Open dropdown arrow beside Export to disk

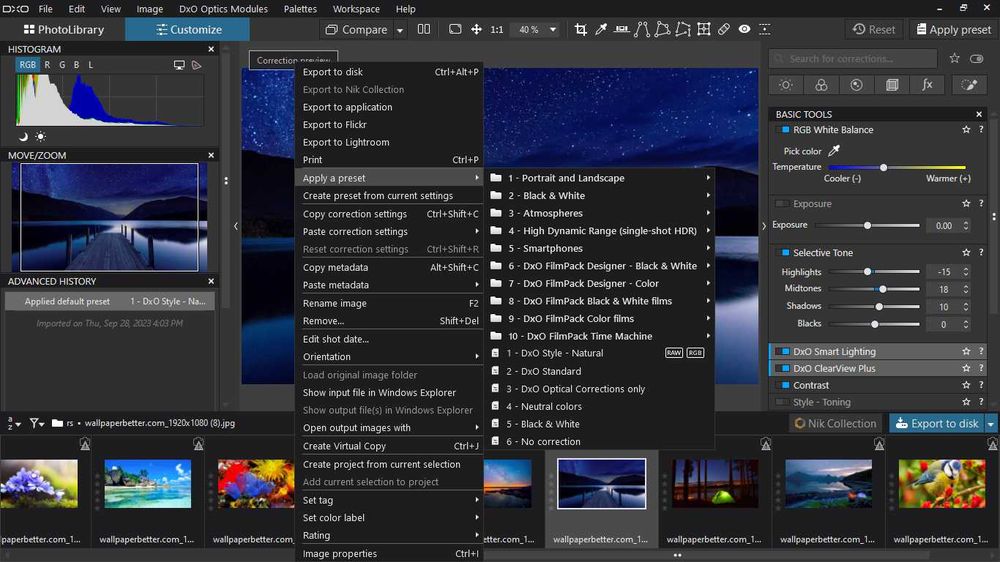point(991,424)
